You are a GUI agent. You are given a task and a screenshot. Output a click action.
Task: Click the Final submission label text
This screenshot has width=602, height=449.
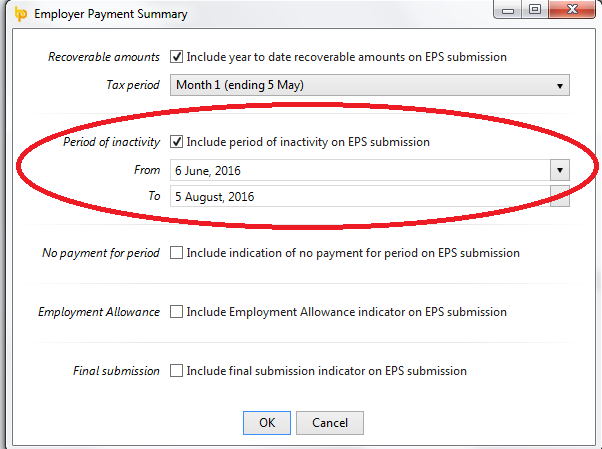[116, 371]
